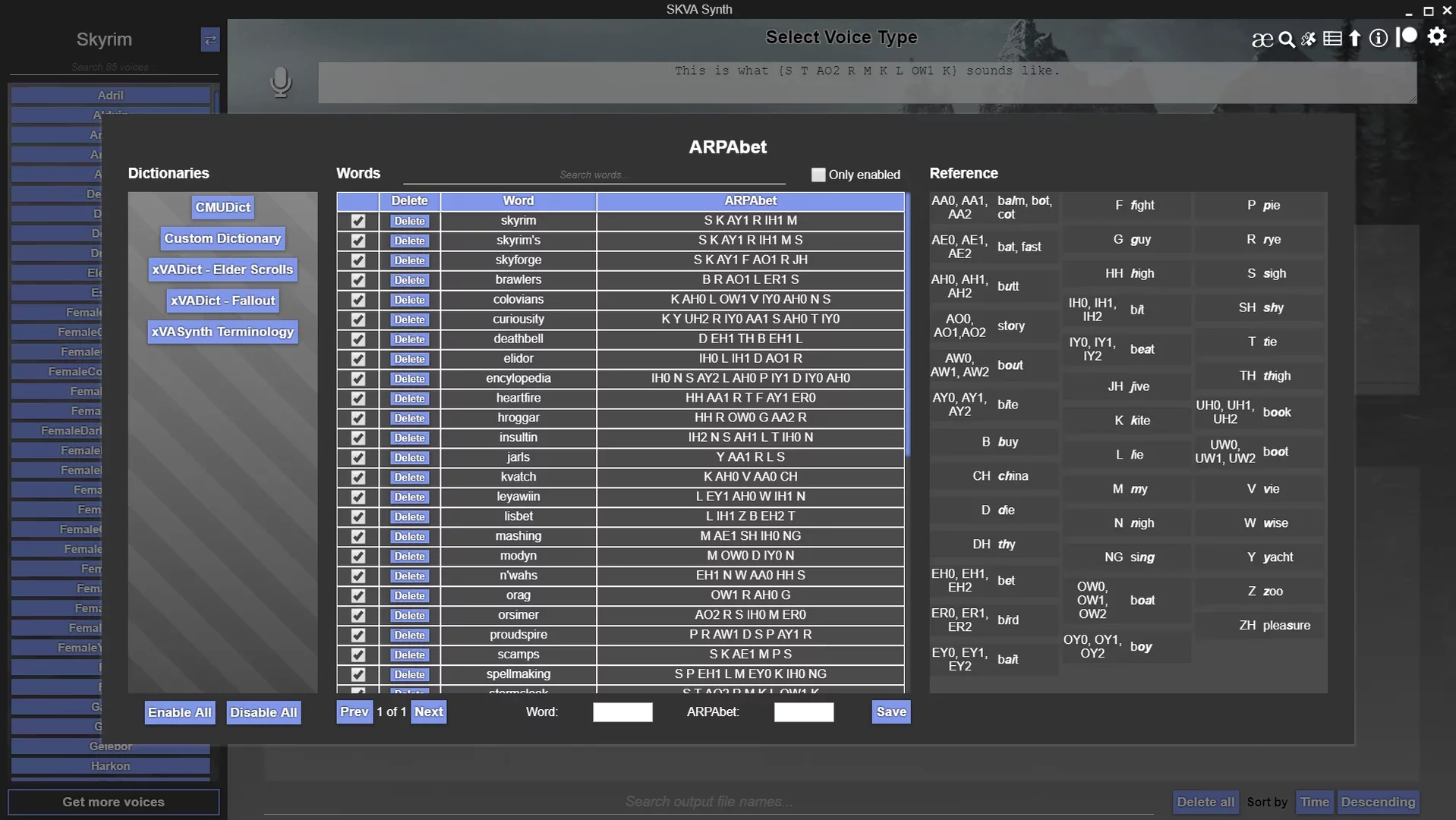Select the CMUDict dictionary
The height and width of the screenshot is (820, 1456).
pos(222,207)
